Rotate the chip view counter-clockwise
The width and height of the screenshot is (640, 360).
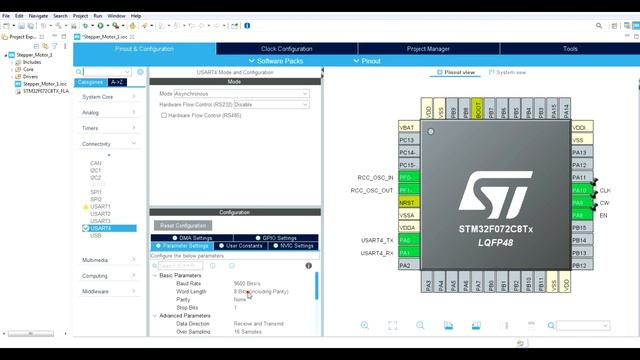(476, 325)
